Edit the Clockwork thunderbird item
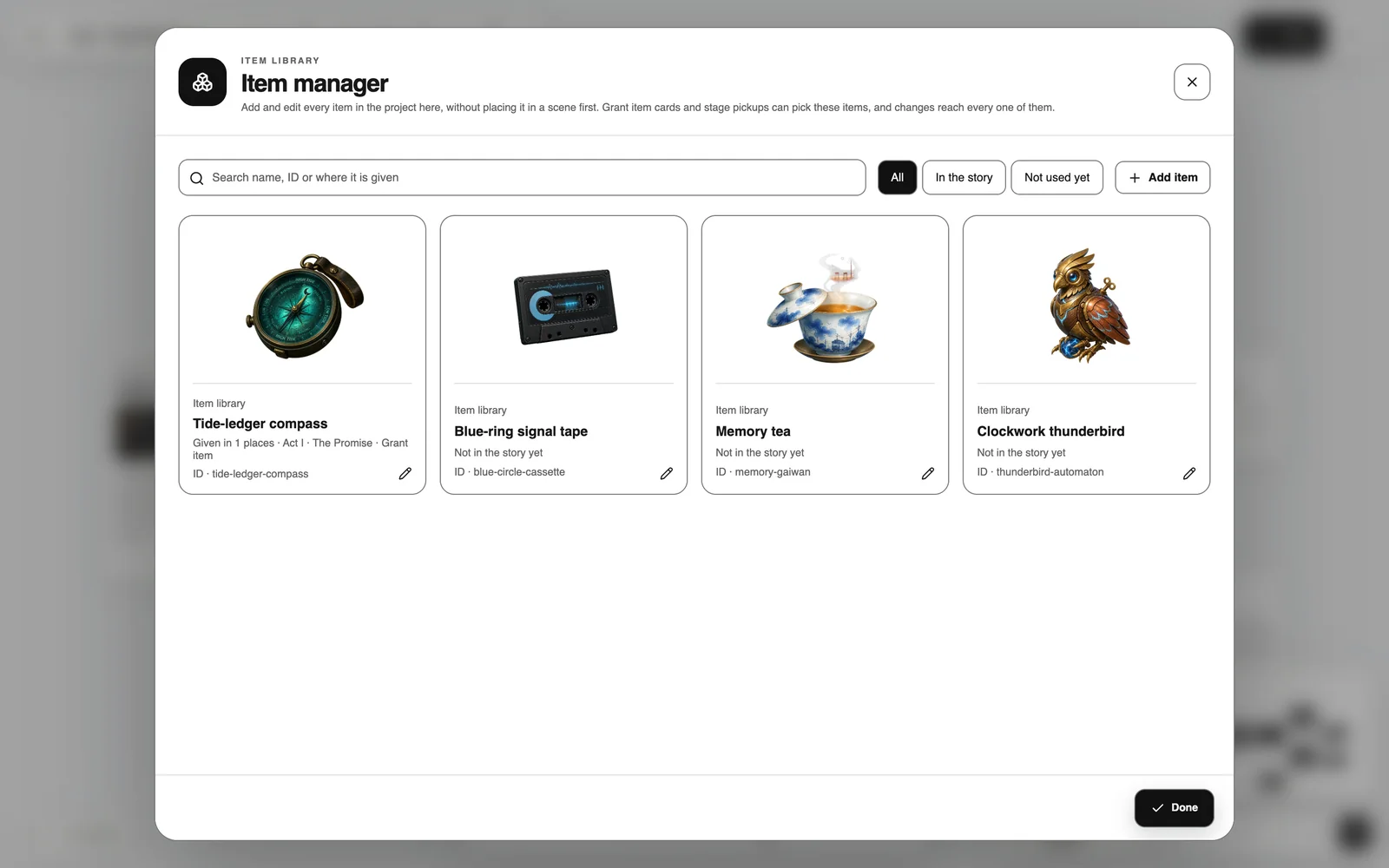Image resolution: width=1389 pixels, height=868 pixels. coord(1189,473)
